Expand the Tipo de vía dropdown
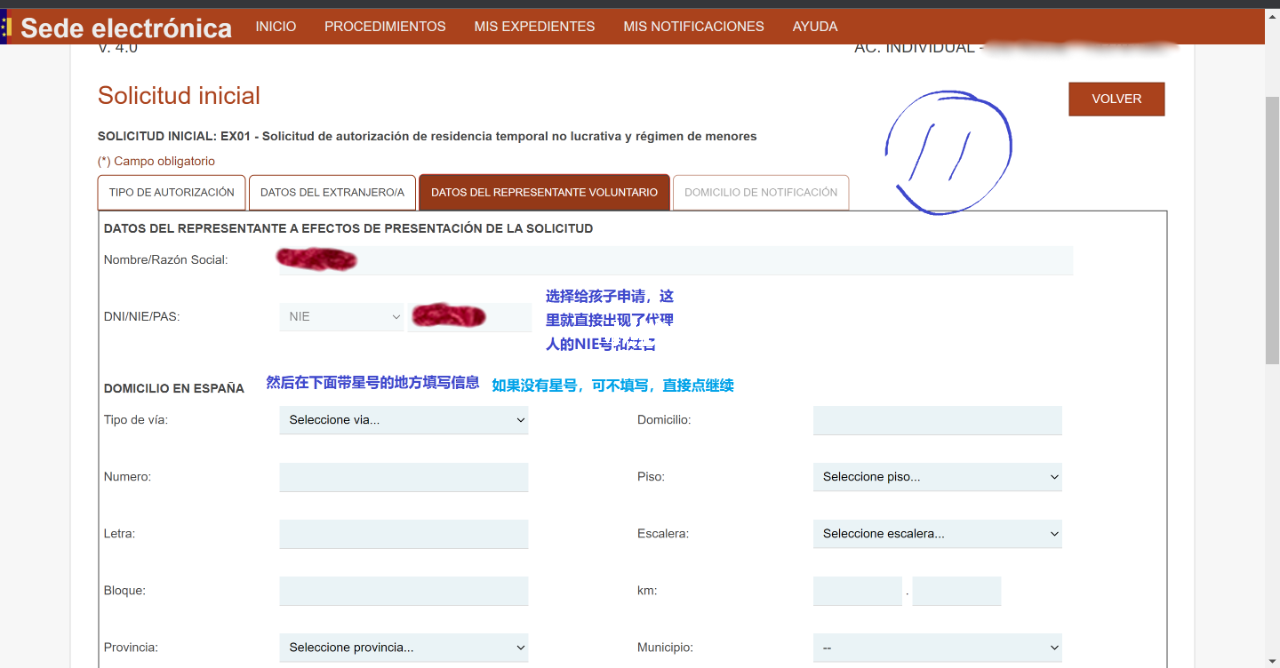Image resolution: width=1280 pixels, height=668 pixels. (404, 420)
